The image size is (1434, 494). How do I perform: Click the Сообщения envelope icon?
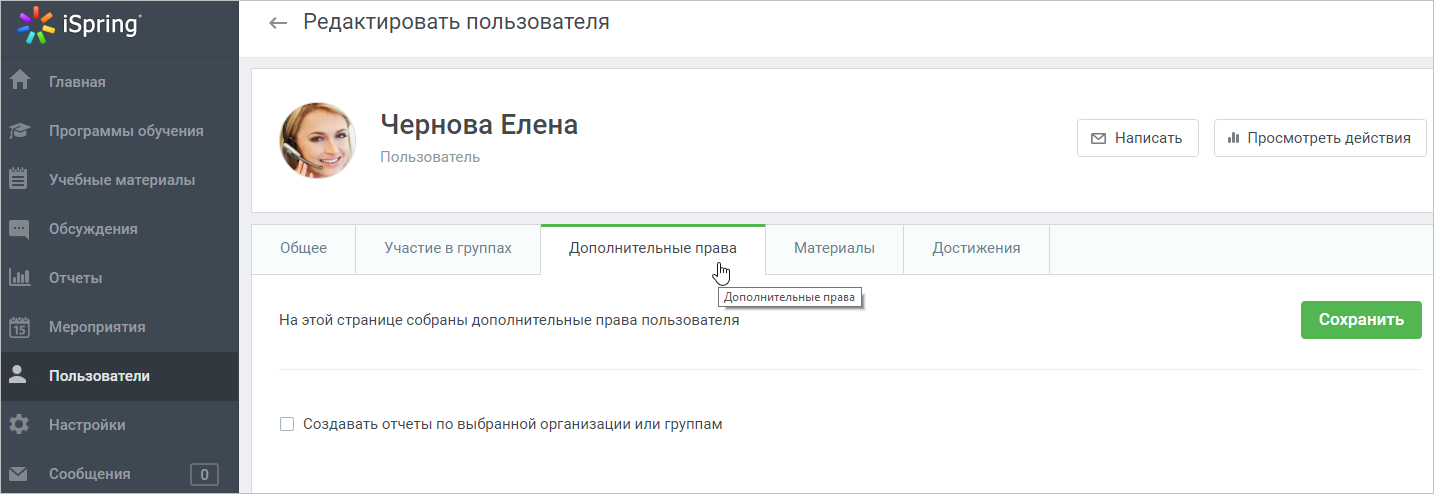click(19, 473)
